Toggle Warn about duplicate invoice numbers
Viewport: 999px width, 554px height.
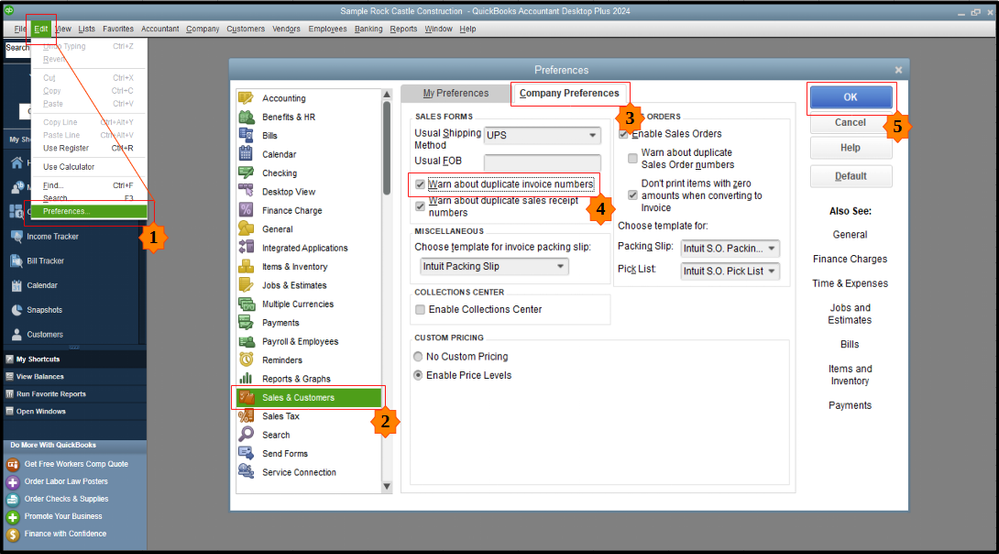420,185
